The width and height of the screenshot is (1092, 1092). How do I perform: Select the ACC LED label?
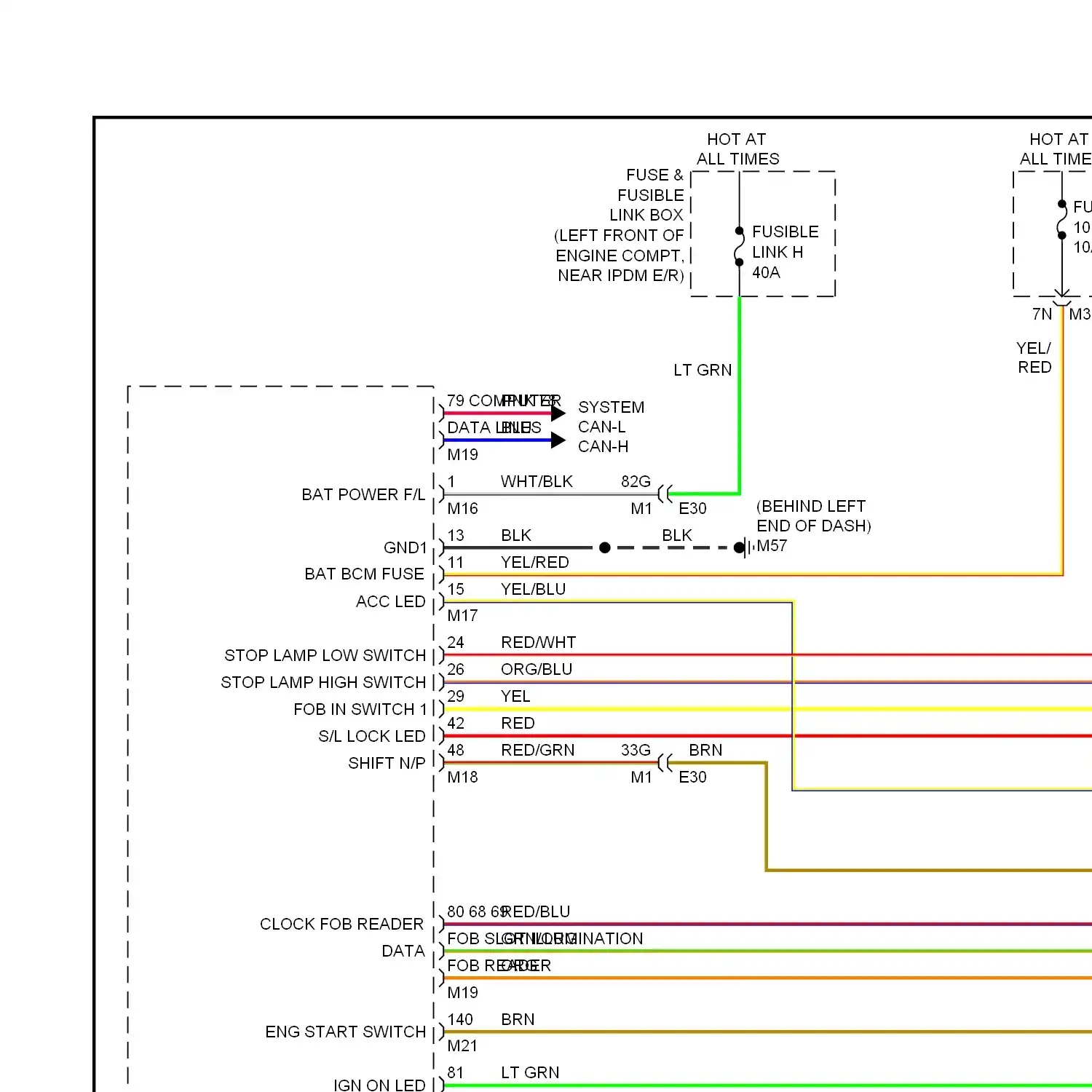point(391,601)
